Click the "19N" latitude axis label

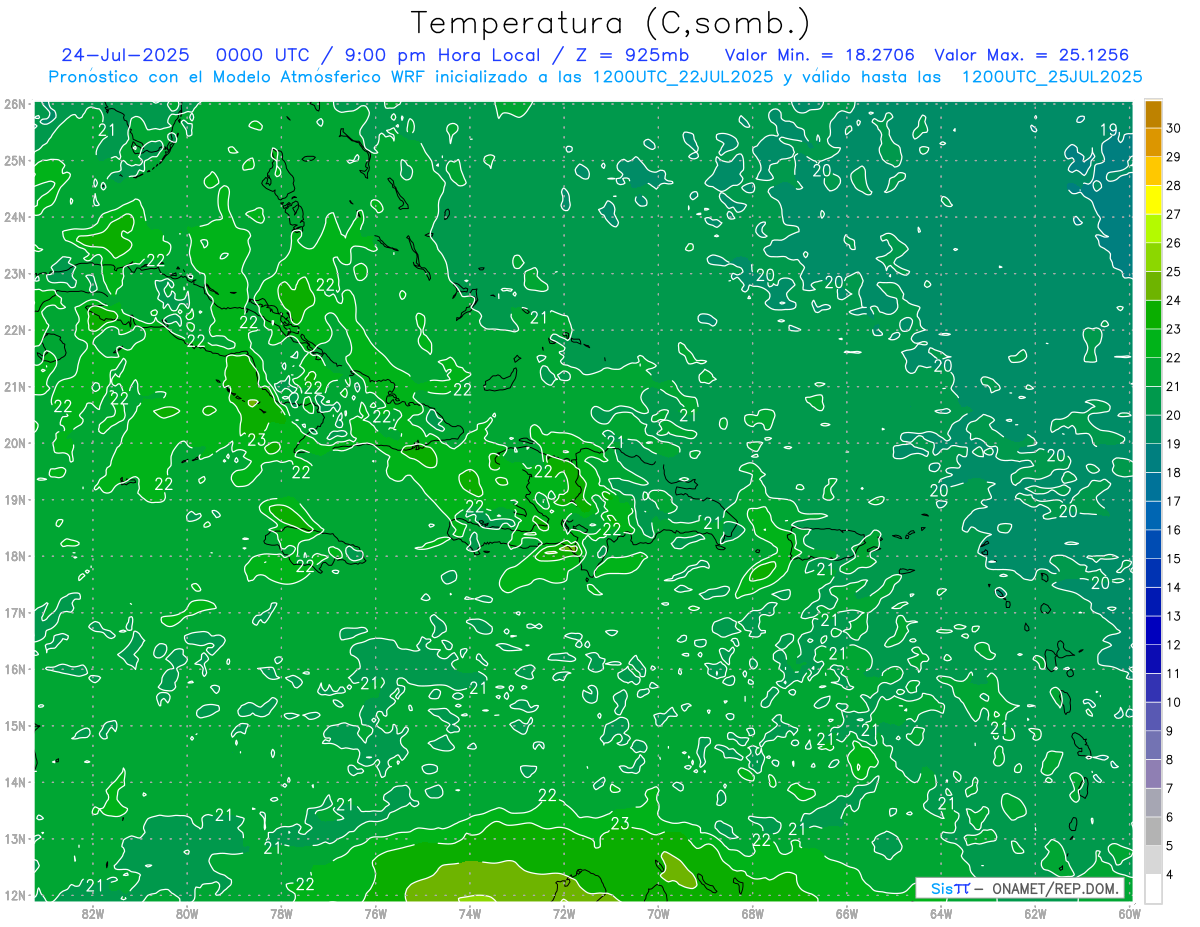click(14, 500)
